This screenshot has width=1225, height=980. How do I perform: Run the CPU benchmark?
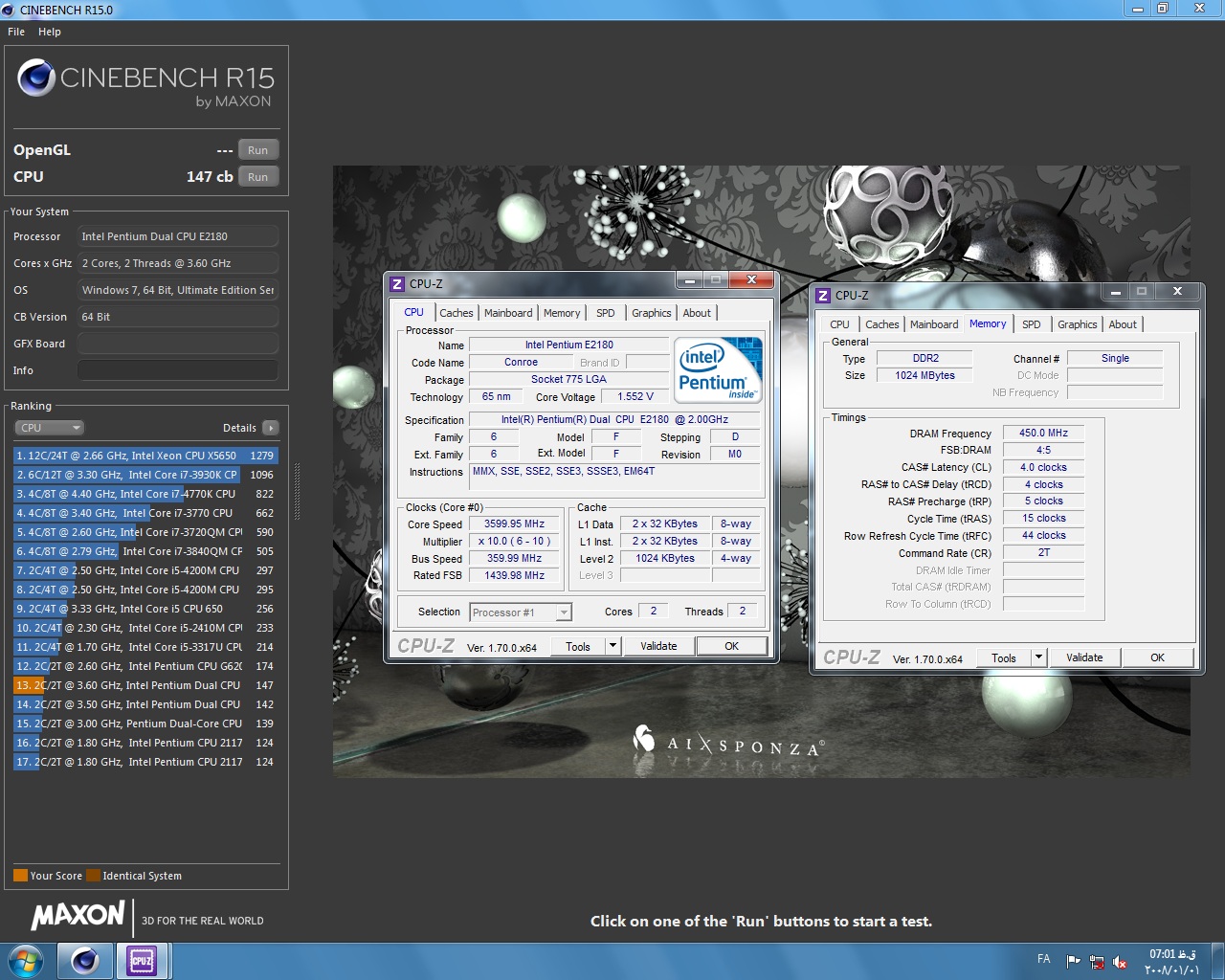(x=258, y=177)
